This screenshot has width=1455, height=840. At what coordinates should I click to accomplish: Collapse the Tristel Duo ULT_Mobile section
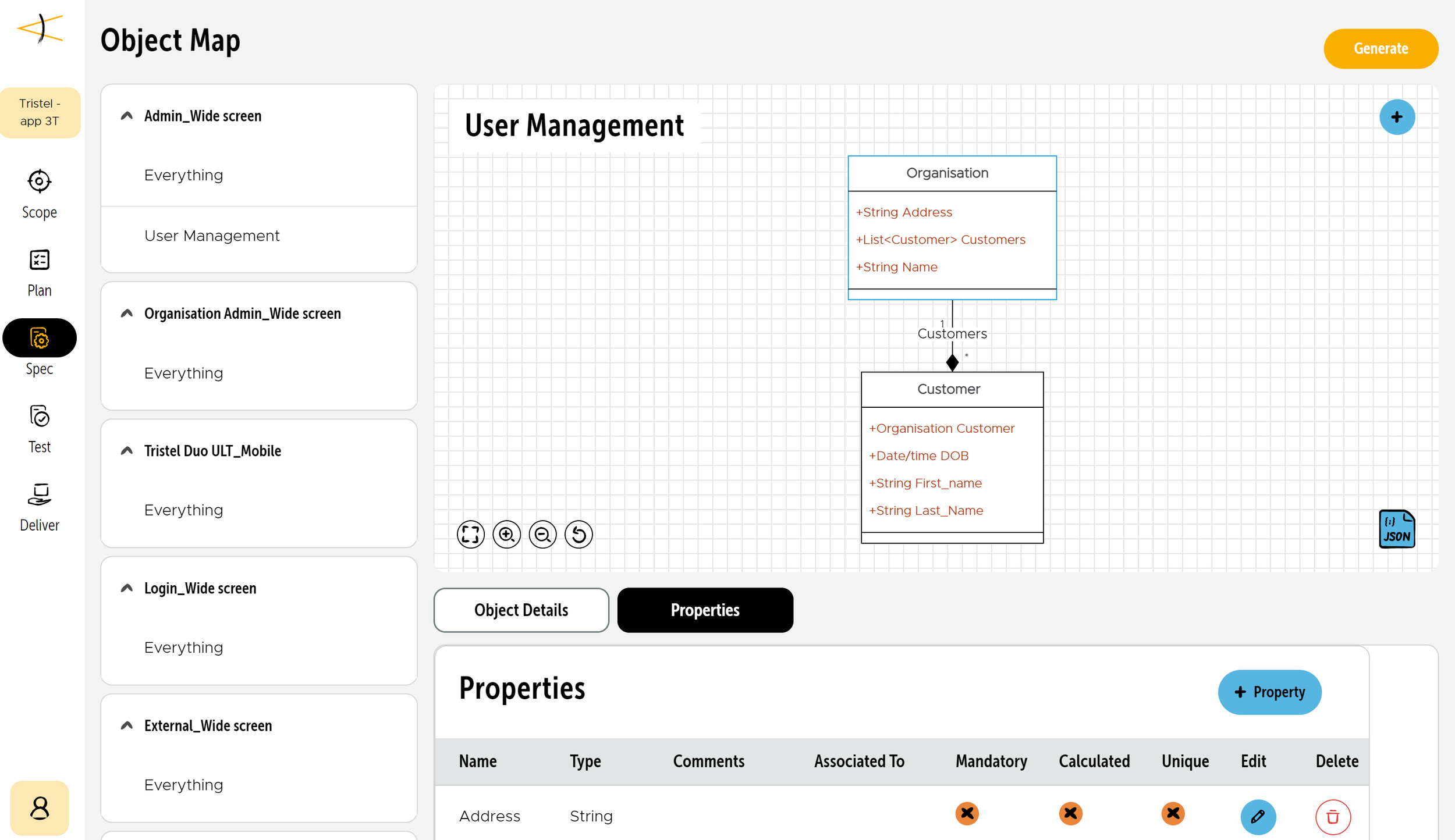127,451
